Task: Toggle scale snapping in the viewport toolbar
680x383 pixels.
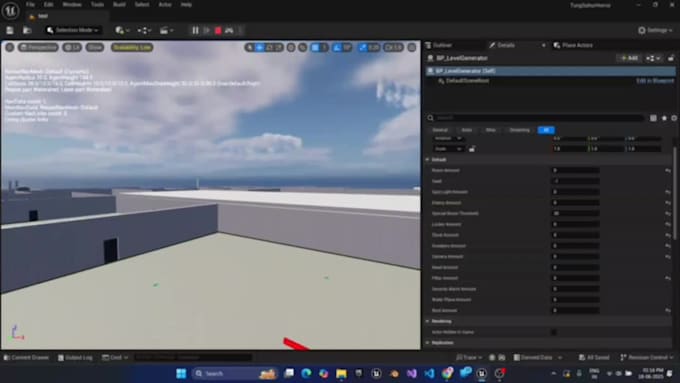Action: [x=363, y=47]
